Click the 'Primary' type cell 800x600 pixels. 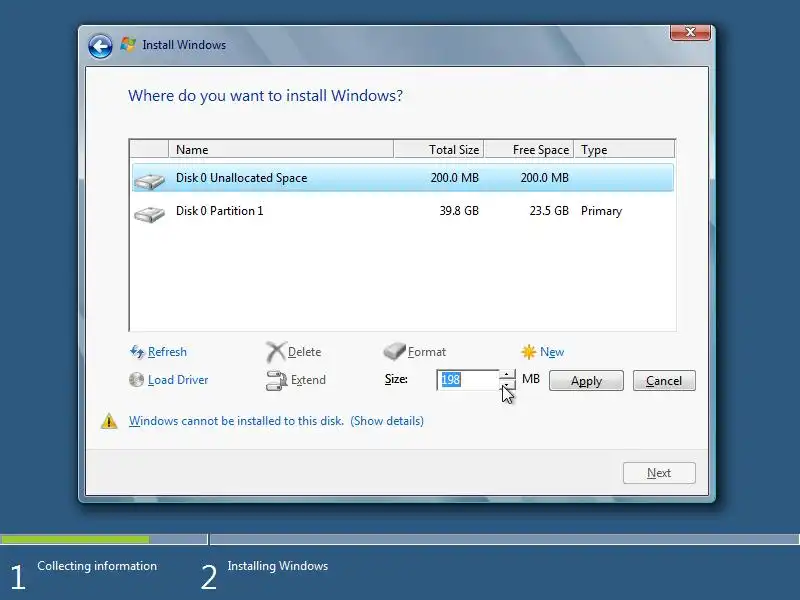[601, 211]
